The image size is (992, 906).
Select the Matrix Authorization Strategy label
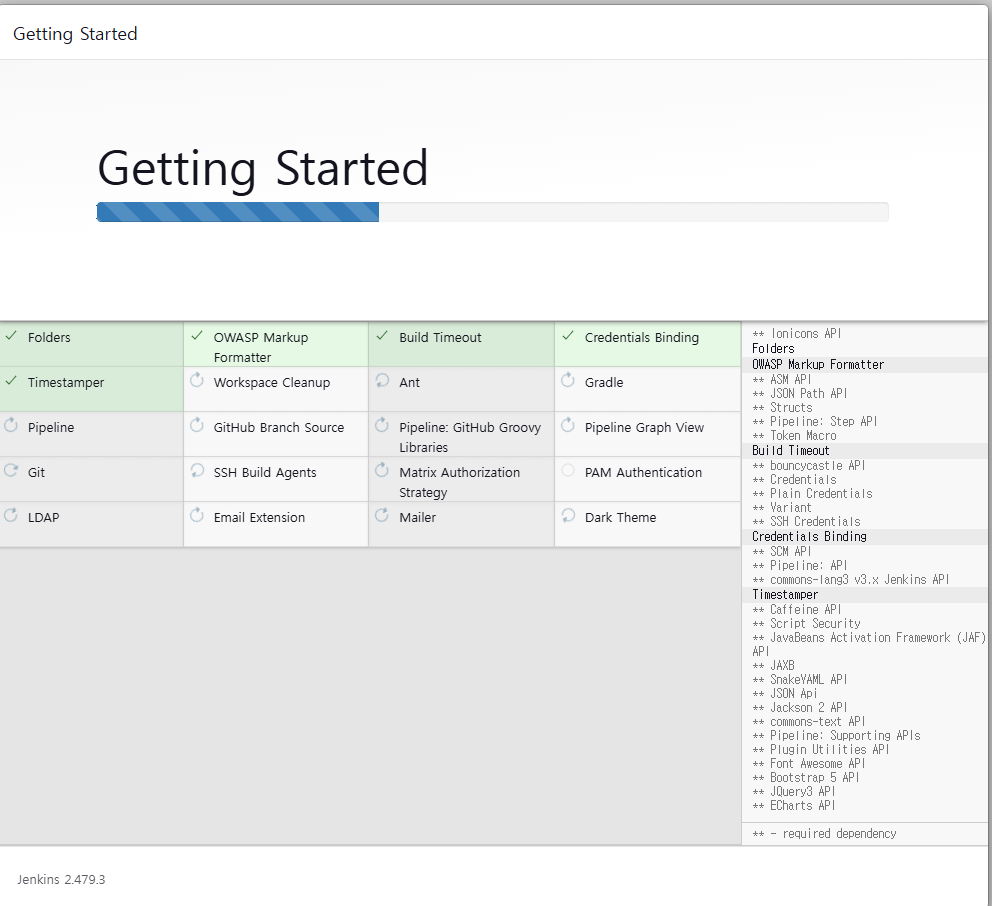click(x=460, y=482)
